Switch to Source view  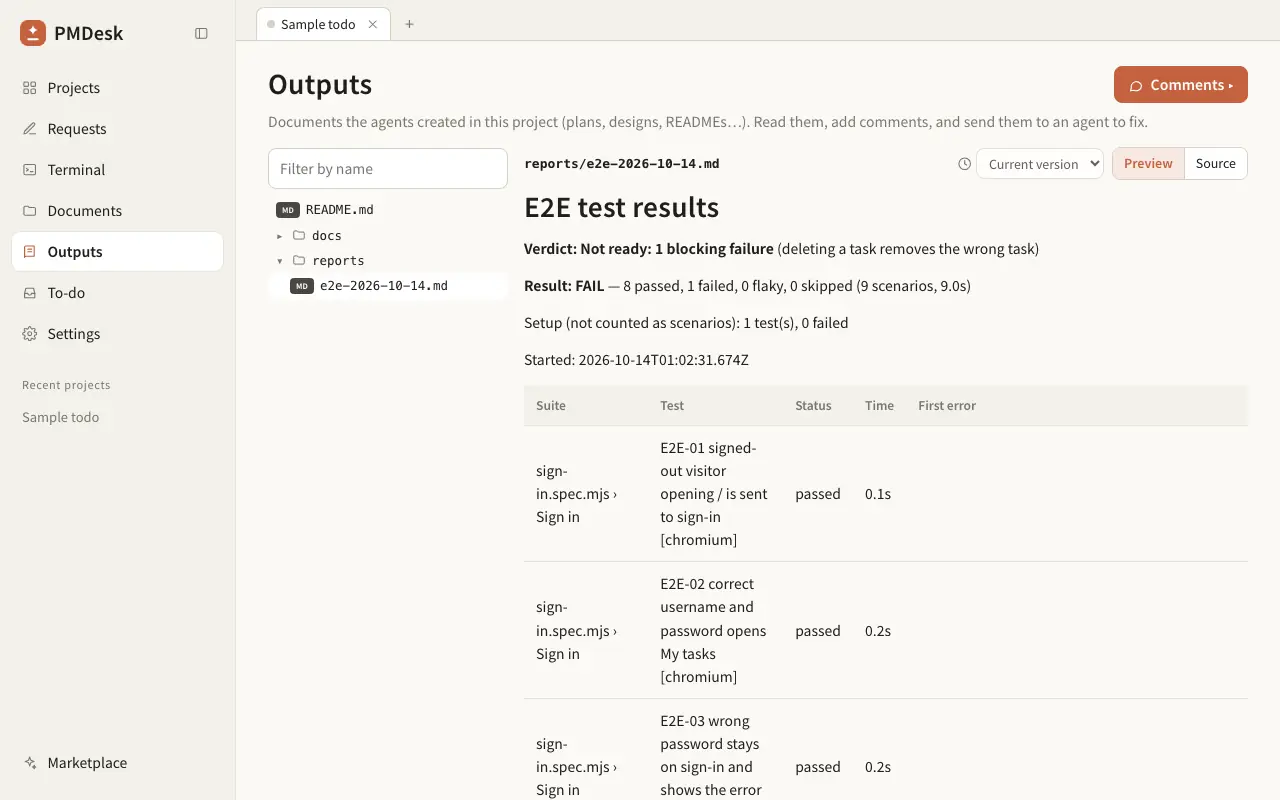coord(1216,164)
